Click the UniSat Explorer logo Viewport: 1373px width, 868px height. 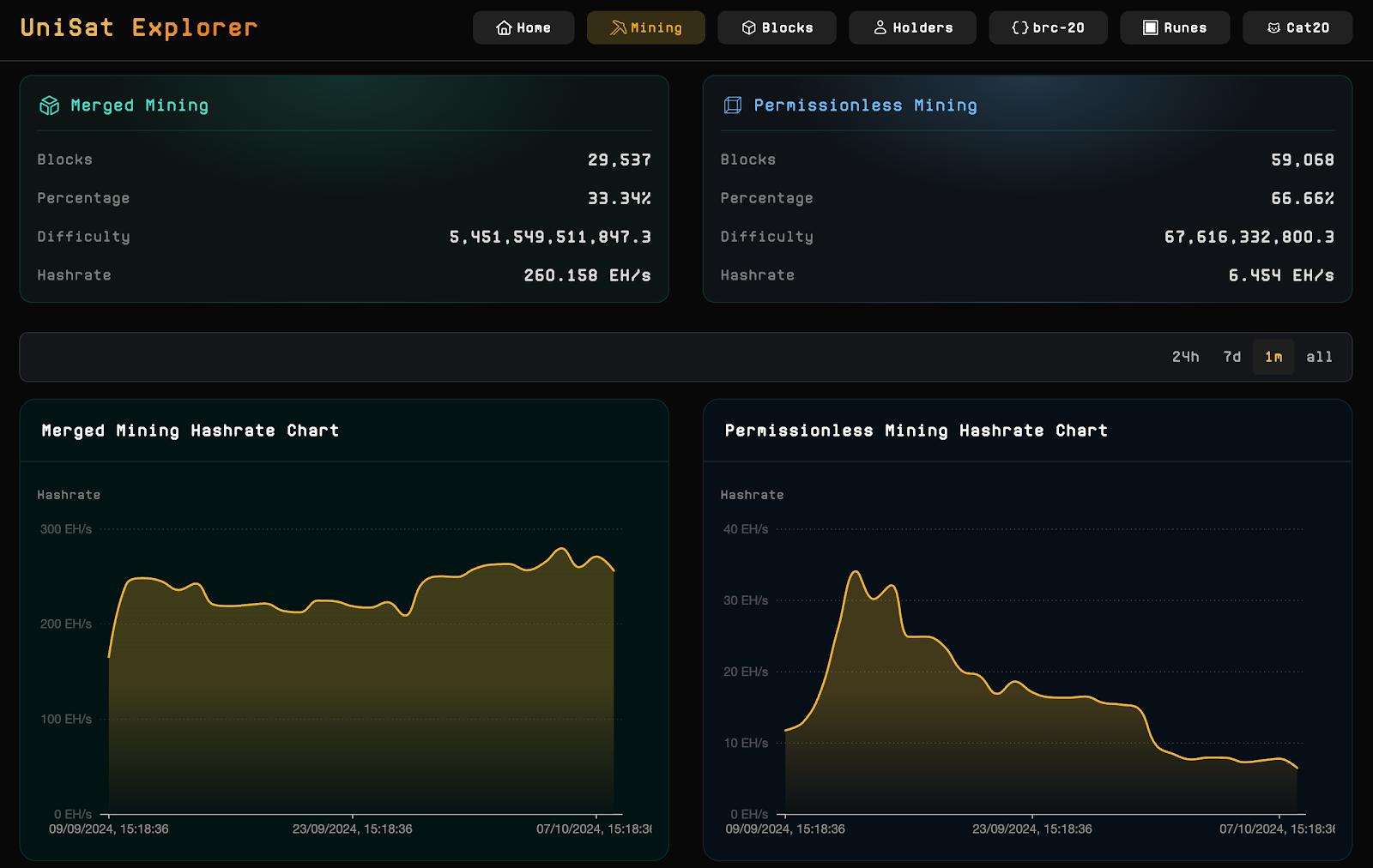(139, 27)
